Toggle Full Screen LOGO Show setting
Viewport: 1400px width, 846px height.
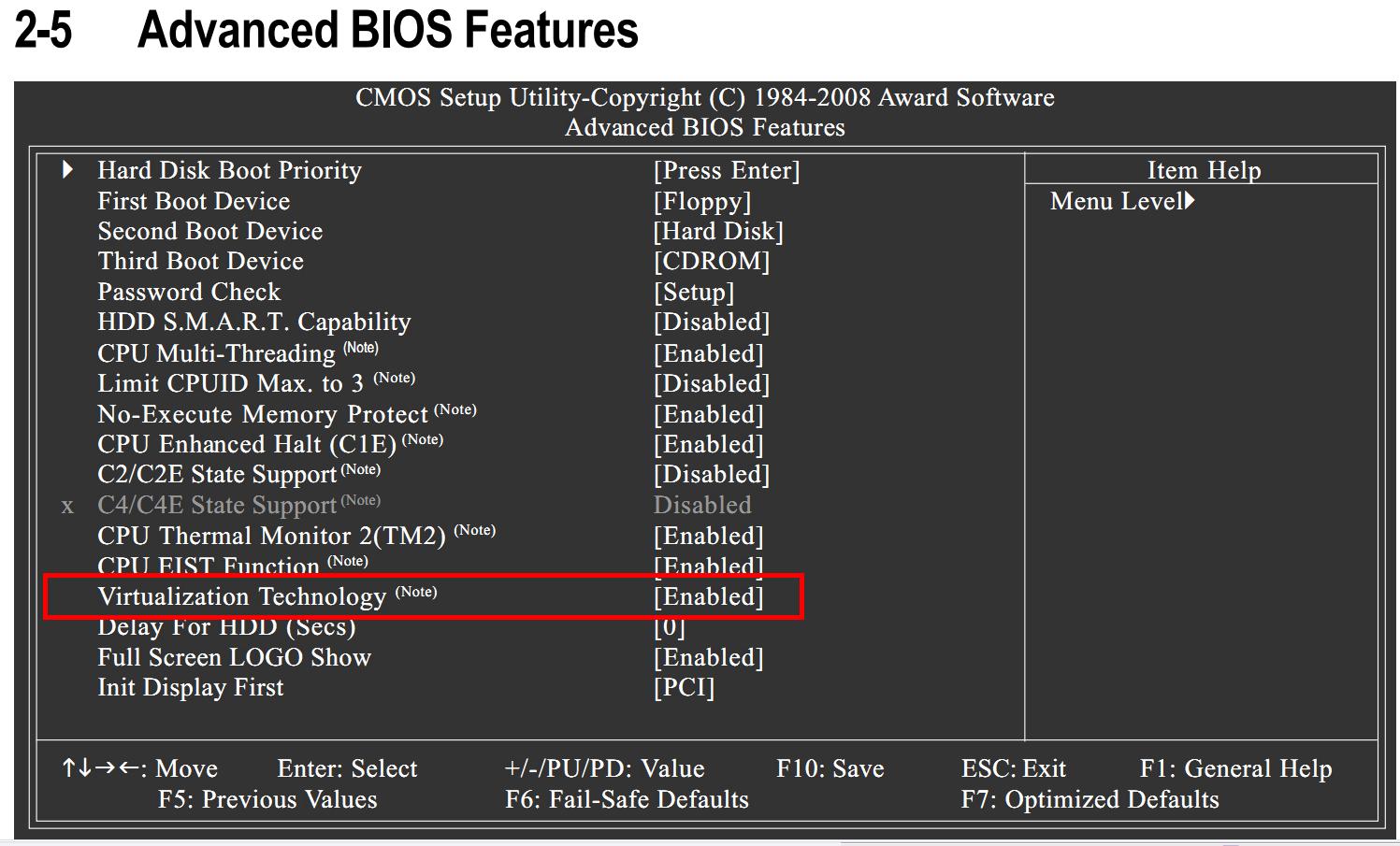708,657
